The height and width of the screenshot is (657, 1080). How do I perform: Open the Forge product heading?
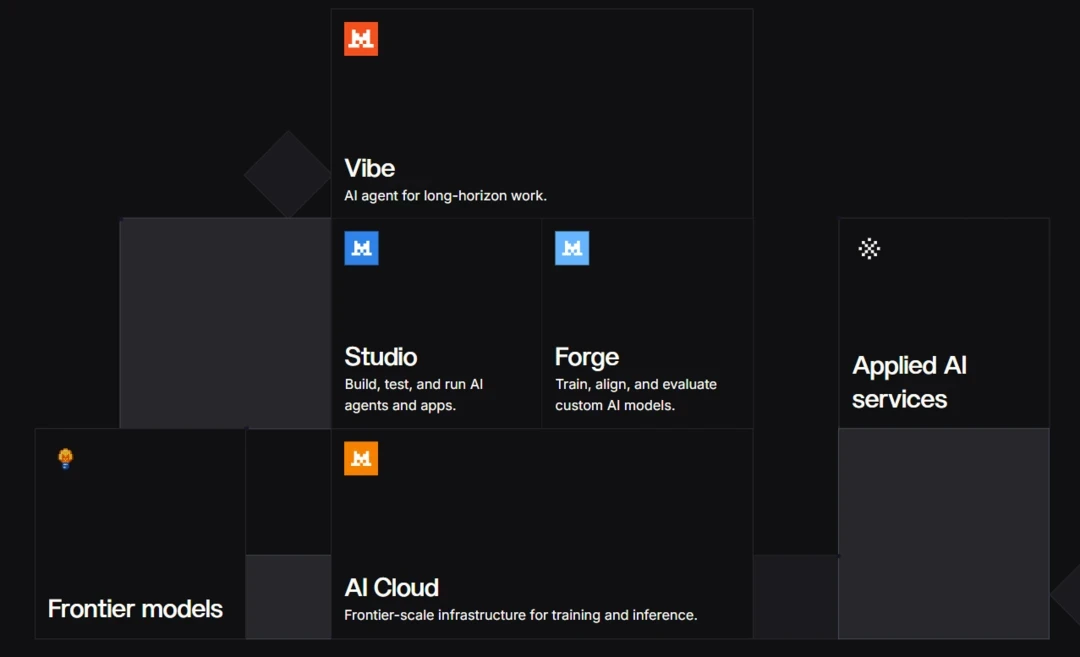tap(587, 357)
